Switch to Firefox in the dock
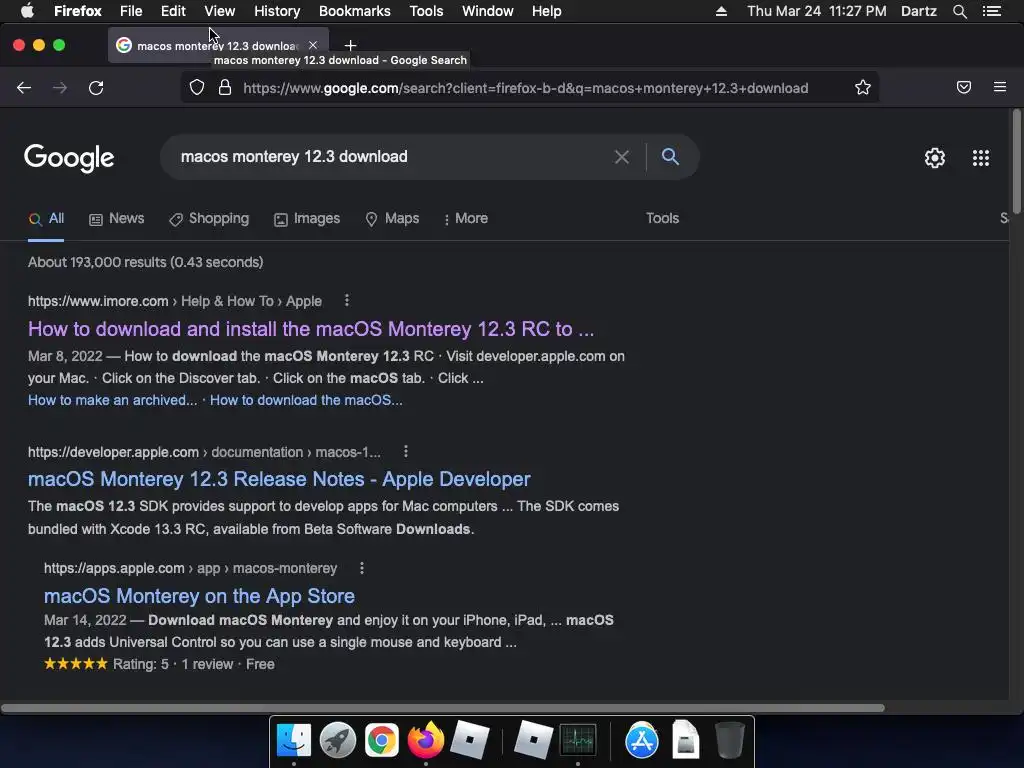The height and width of the screenshot is (768, 1024). pyautogui.click(x=425, y=740)
